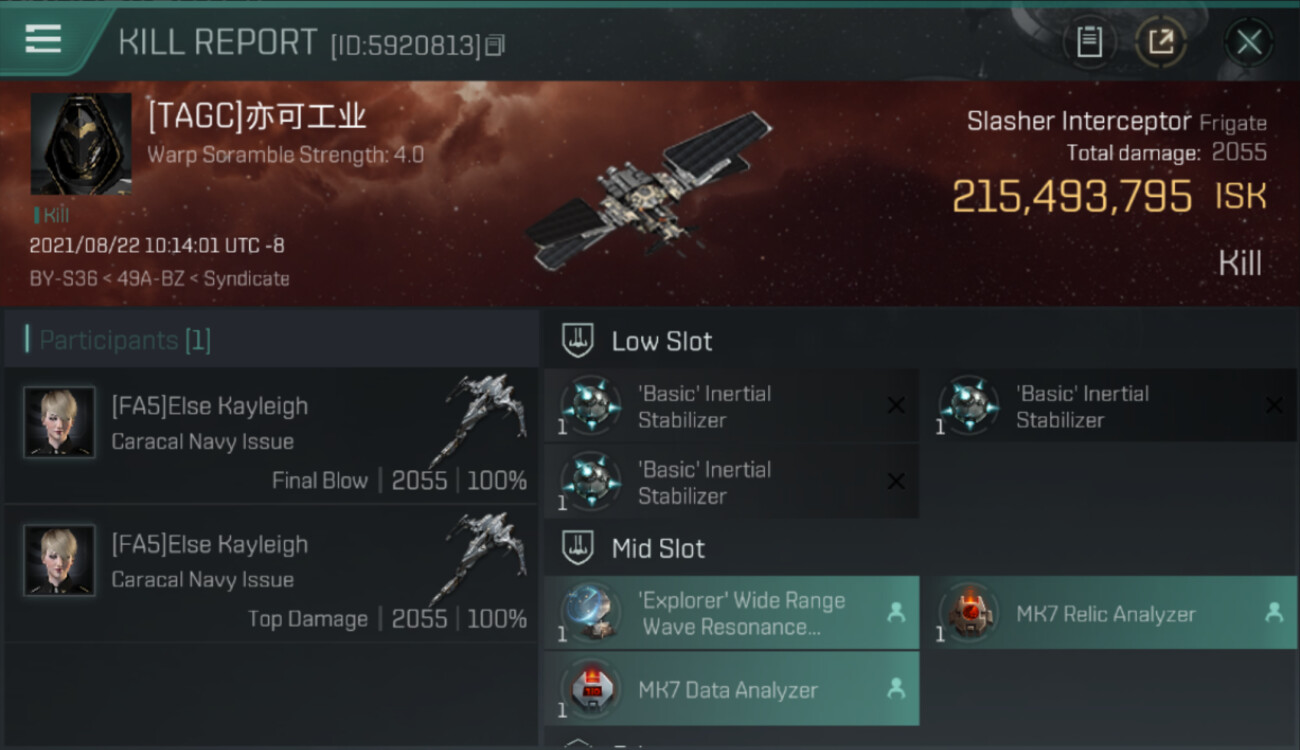Open the hamburger menu icon
Viewport: 1300px width, 750px height.
tap(43, 39)
